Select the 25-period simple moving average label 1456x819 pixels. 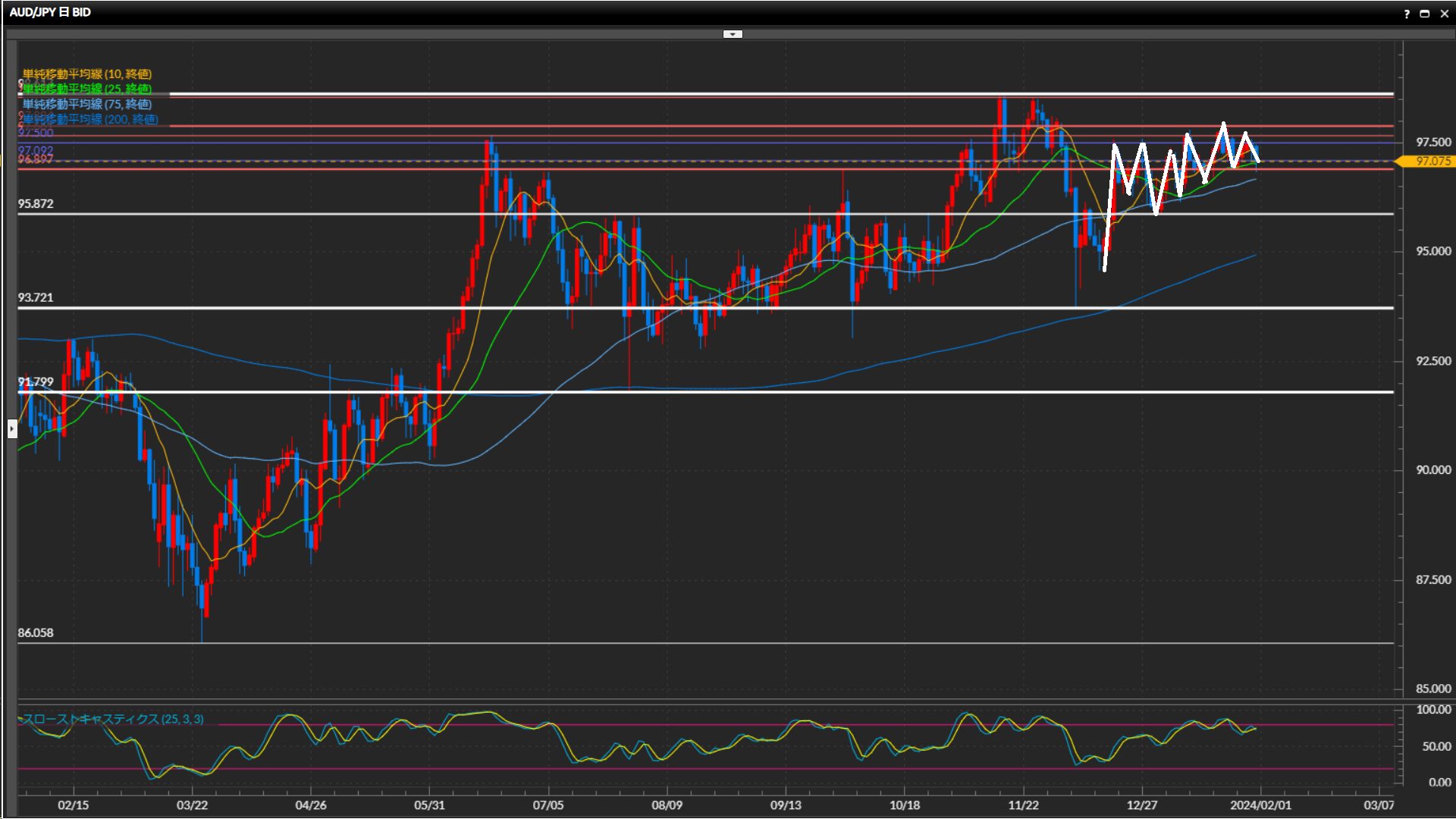[87, 89]
